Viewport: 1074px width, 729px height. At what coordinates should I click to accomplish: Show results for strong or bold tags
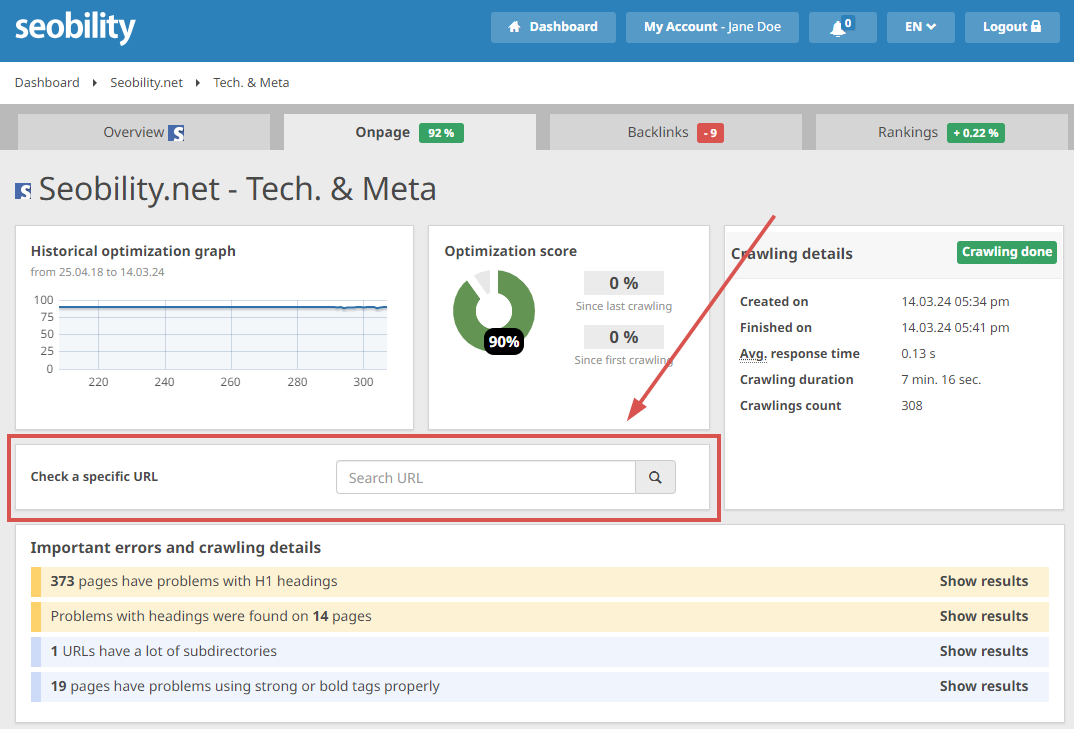point(983,686)
